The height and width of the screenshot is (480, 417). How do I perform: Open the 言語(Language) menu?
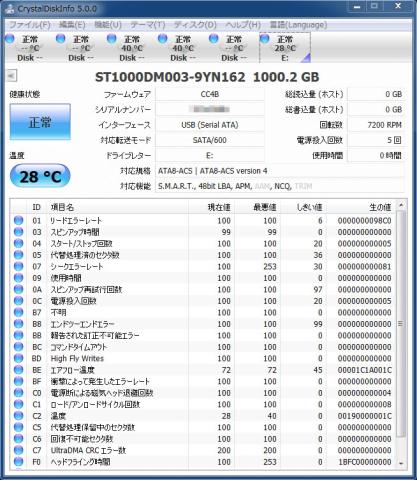coord(298,25)
